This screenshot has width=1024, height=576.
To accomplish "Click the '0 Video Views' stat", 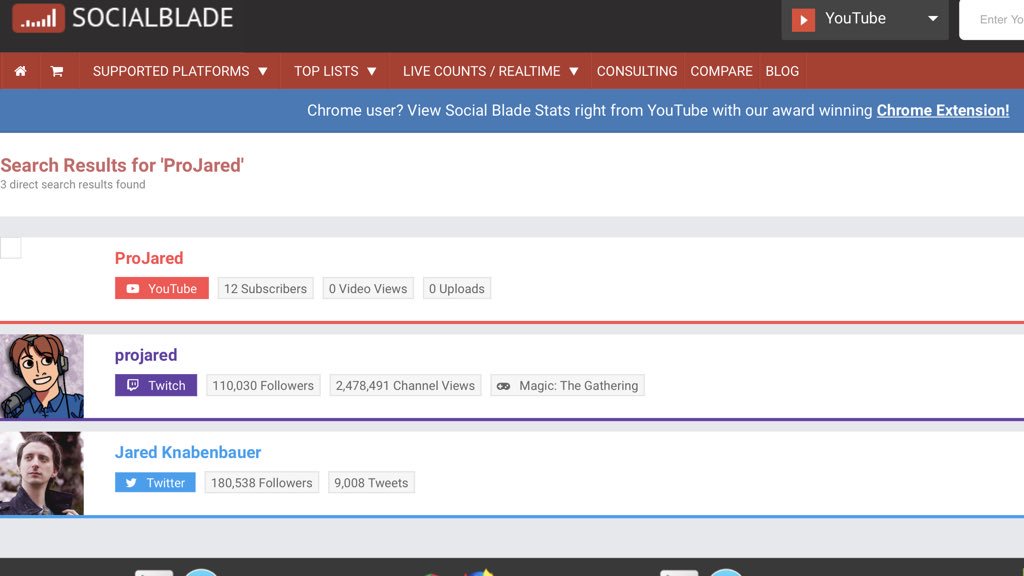I will 368,289.
